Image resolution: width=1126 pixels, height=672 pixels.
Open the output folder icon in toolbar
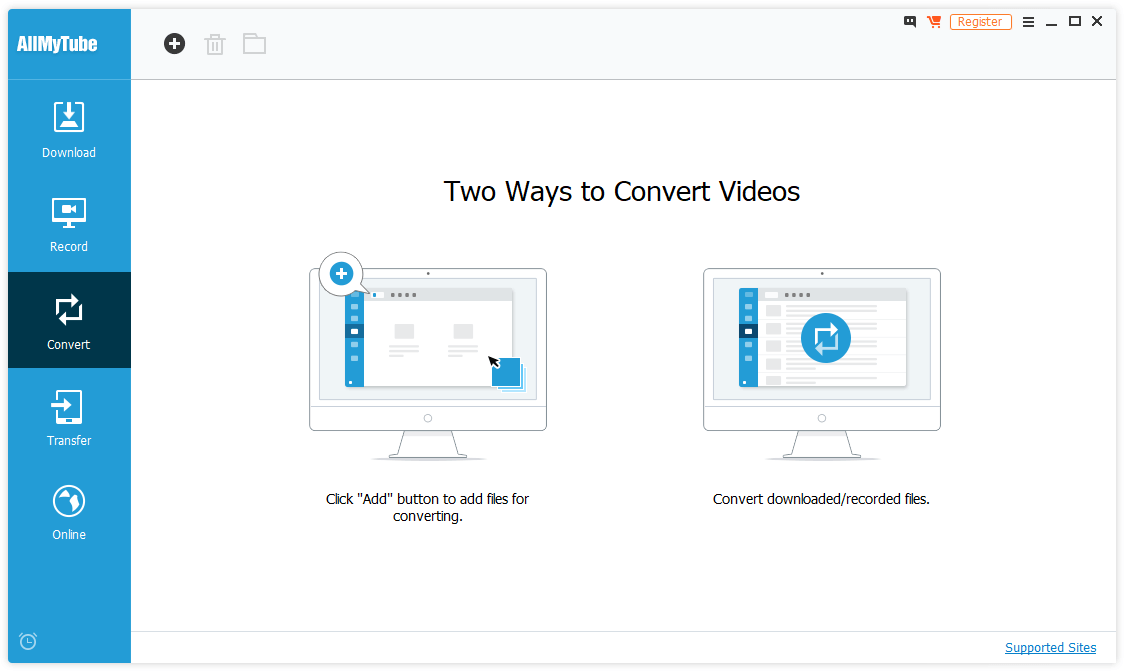pyautogui.click(x=254, y=44)
